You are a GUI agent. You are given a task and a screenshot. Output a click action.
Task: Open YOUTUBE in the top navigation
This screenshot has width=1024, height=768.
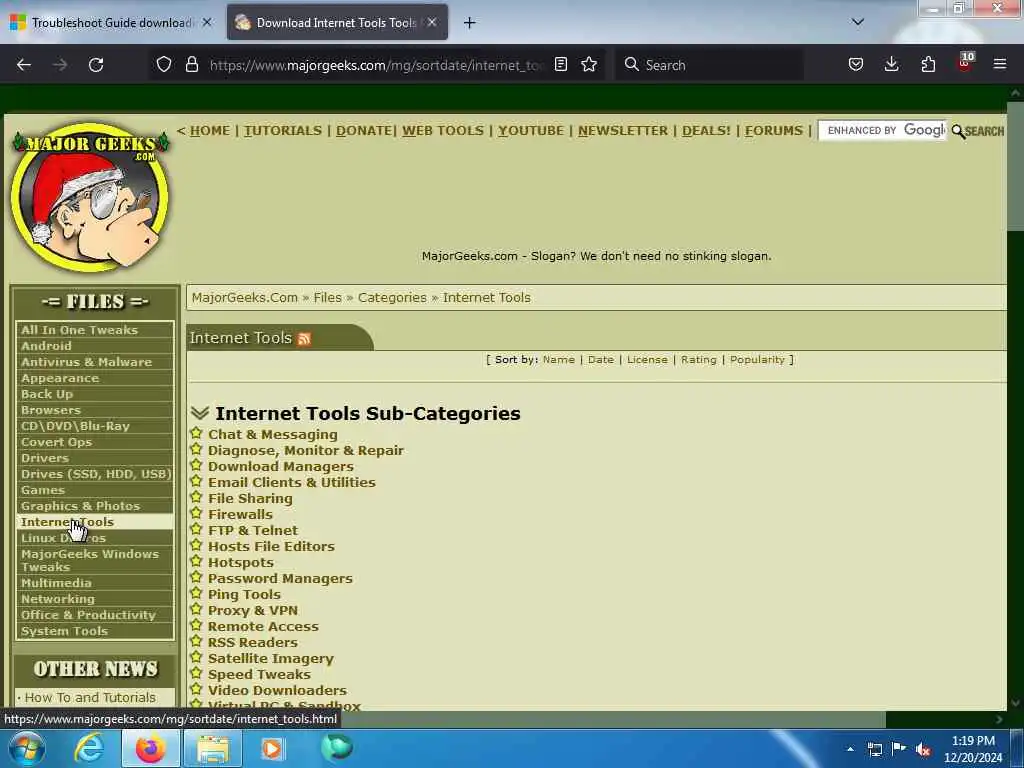531,131
